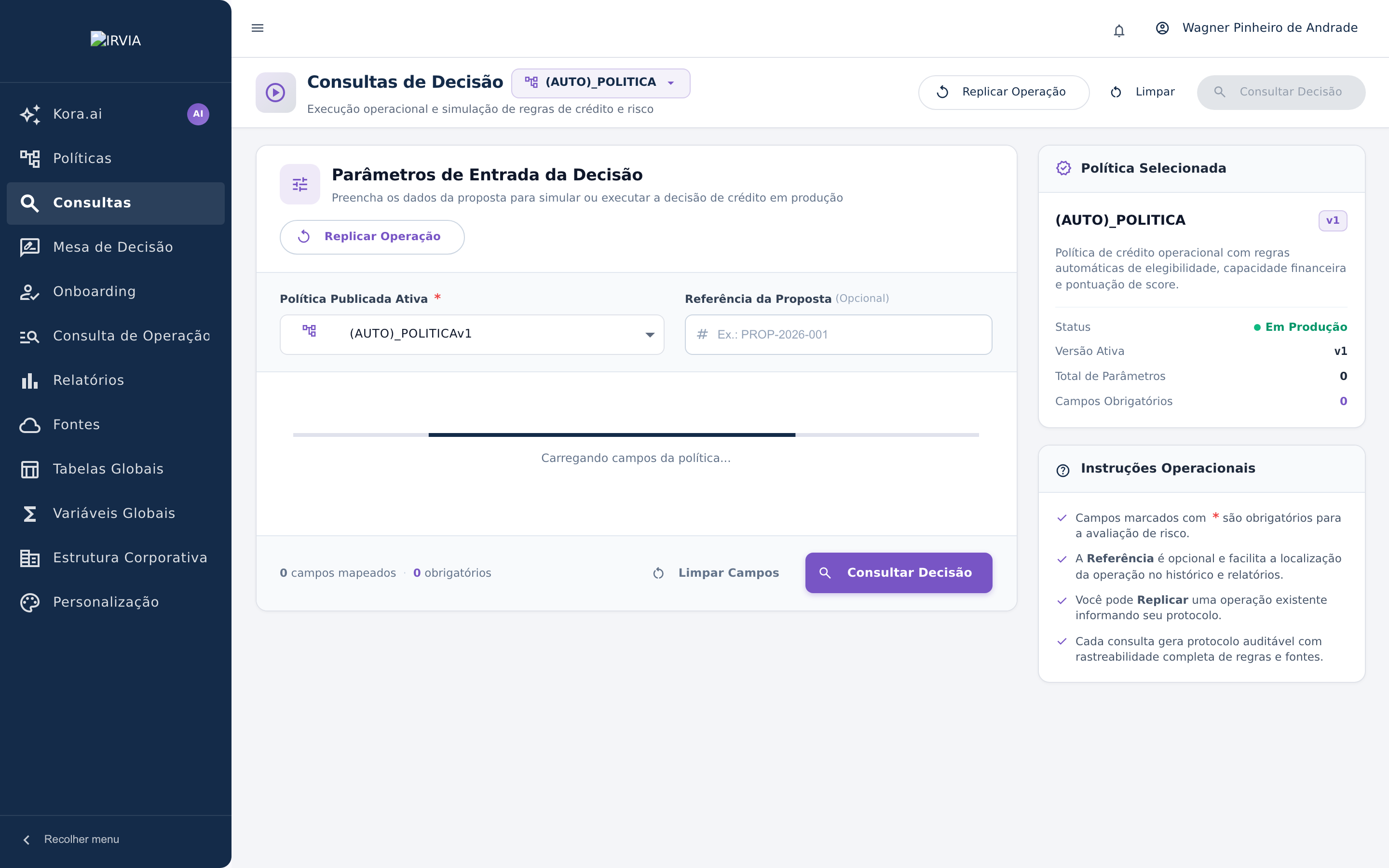Toggle the hamburger menu icon
The image size is (1389, 868).
[x=257, y=27]
